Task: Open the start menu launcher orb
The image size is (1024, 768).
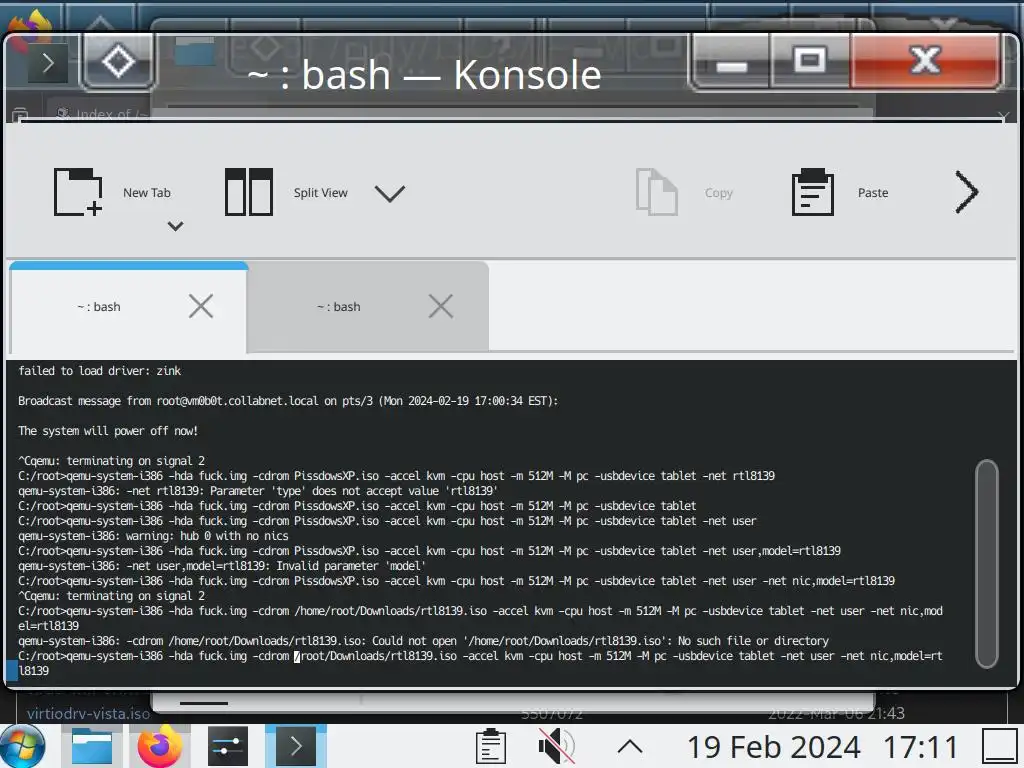Action: 23,746
